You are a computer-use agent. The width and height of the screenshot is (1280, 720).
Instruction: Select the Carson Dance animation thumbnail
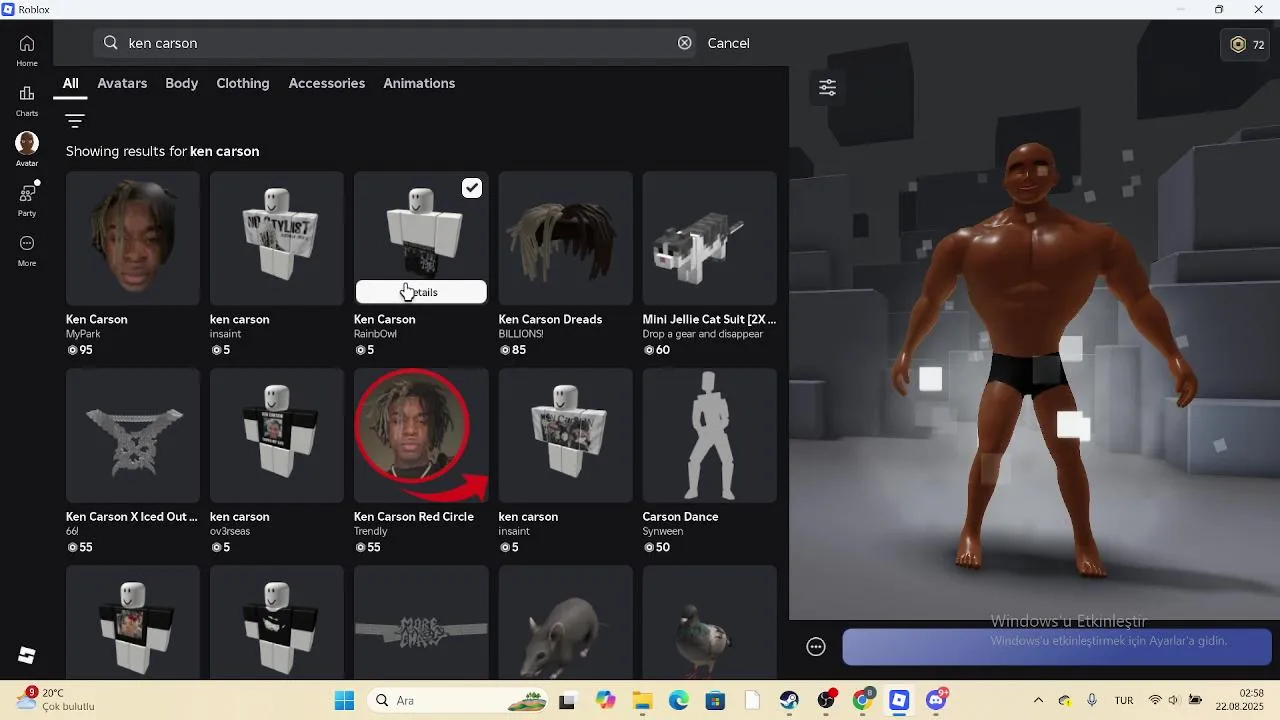[x=710, y=435]
